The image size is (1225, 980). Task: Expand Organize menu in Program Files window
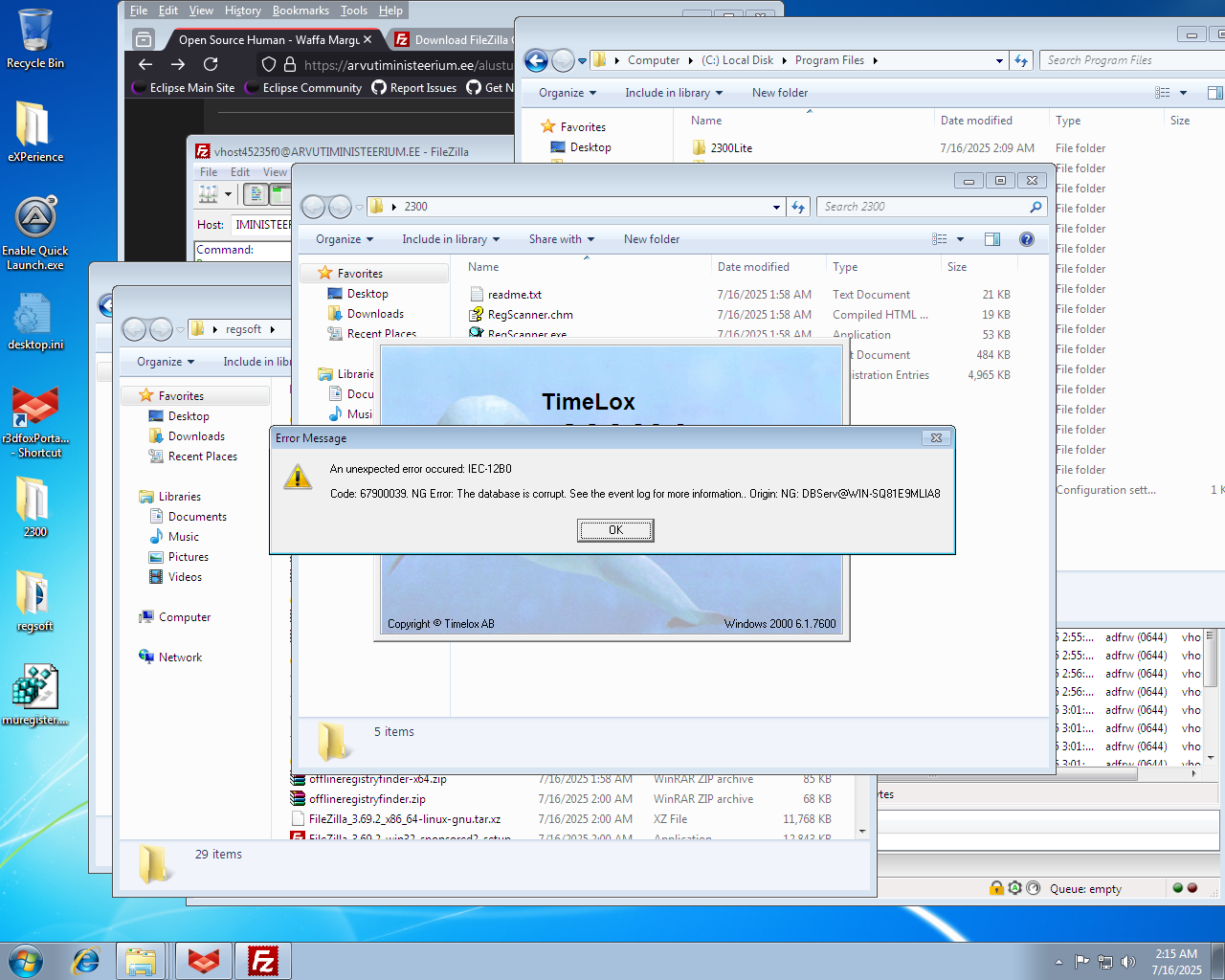pyautogui.click(x=568, y=93)
